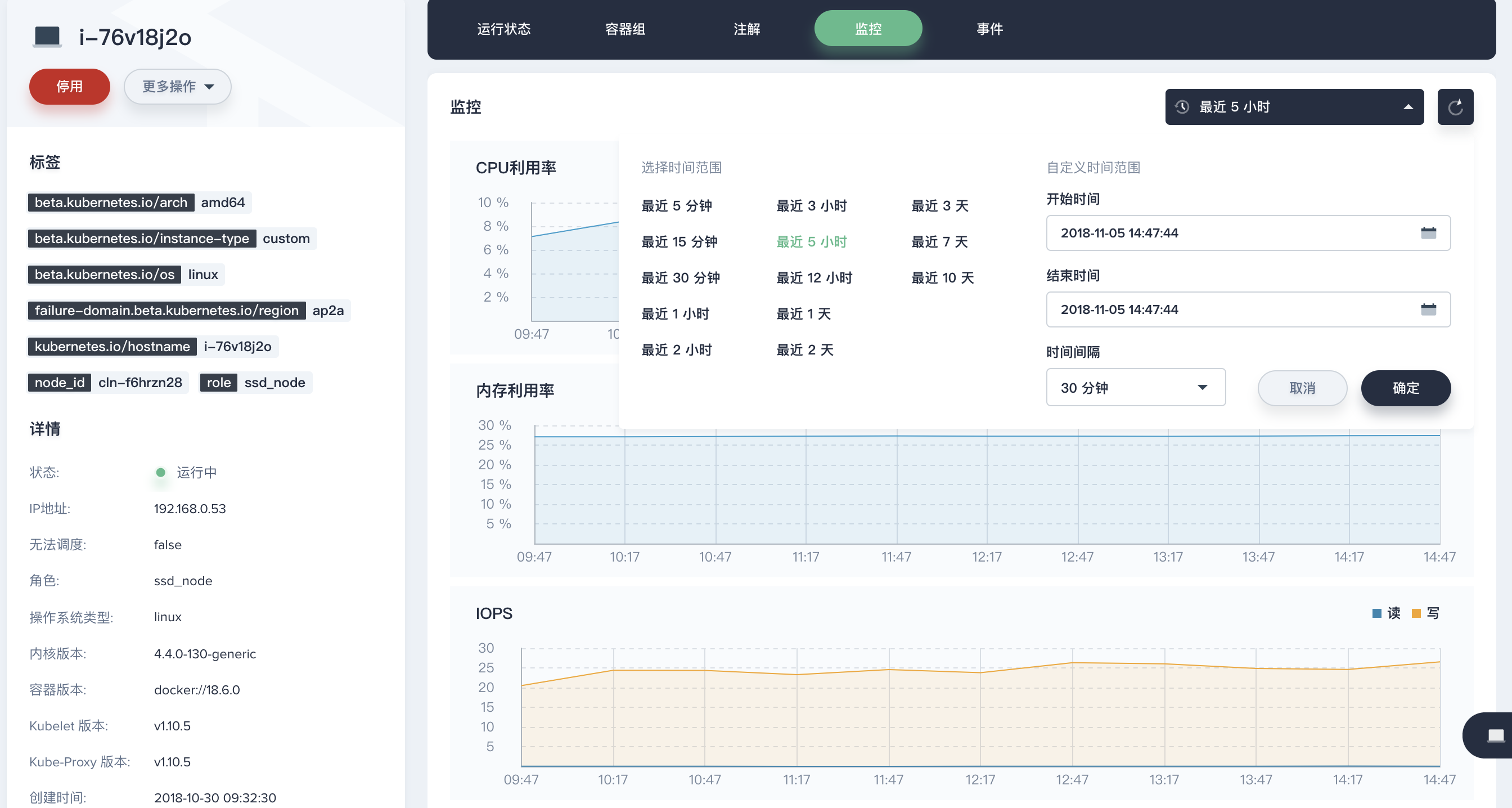
Task: Click the clock icon in time range selector
Action: (x=1182, y=107)
